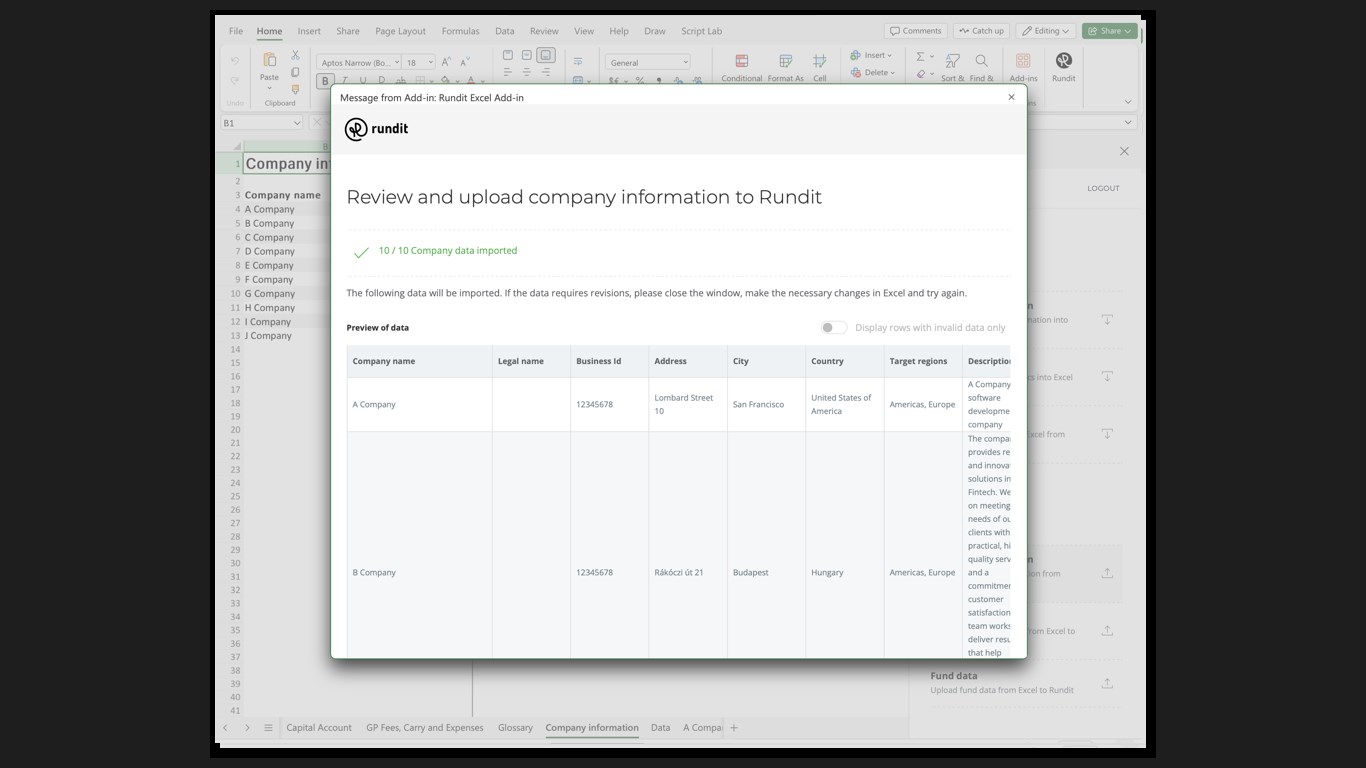This screenshot has width=1366, height=768.
Task: Click the upload icon beside Fund data
Action: (x=1107, y=683)
